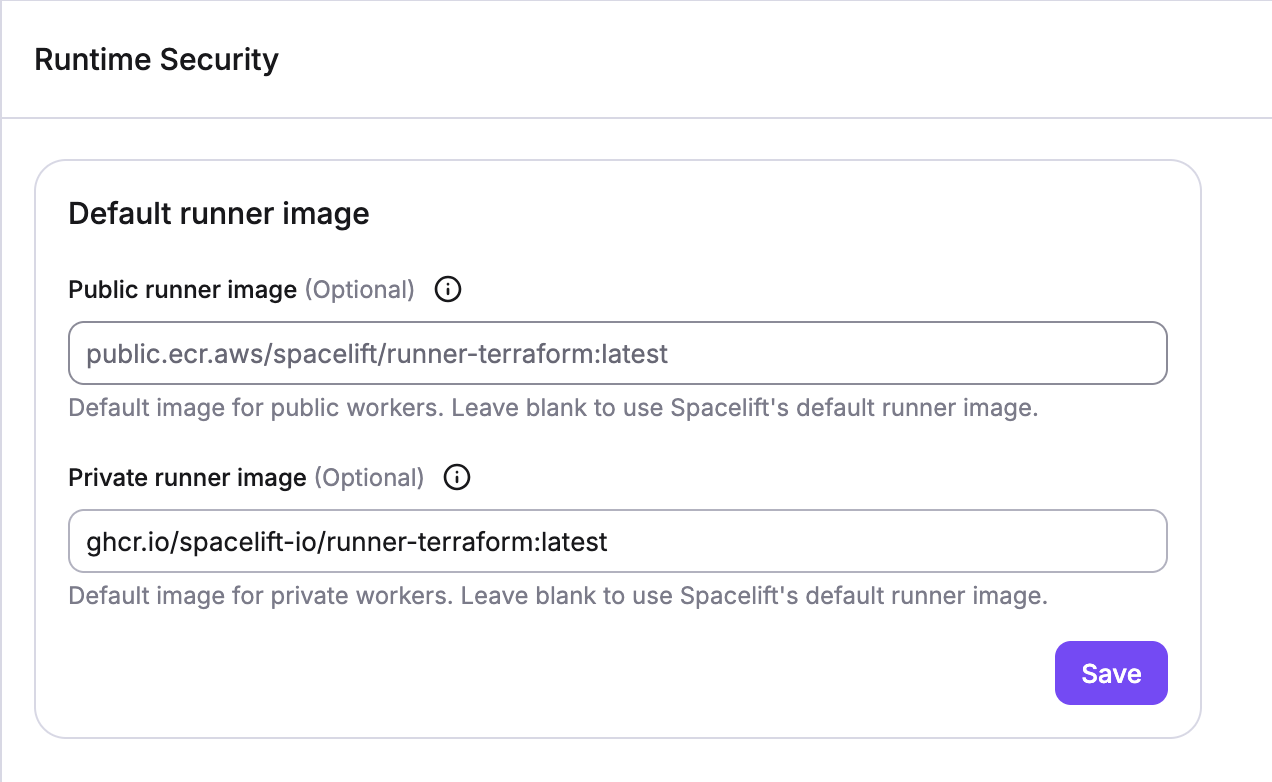Click the 'Default runner image' section heading

219,213
